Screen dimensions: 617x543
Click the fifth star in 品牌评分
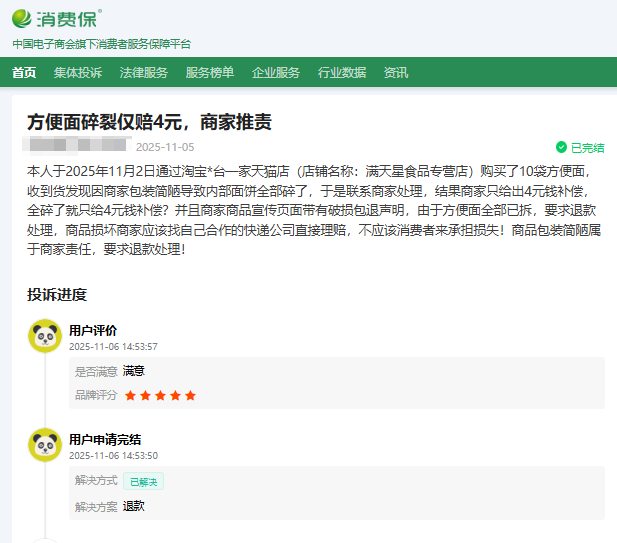pyautogui.click(x=190, y=395)
